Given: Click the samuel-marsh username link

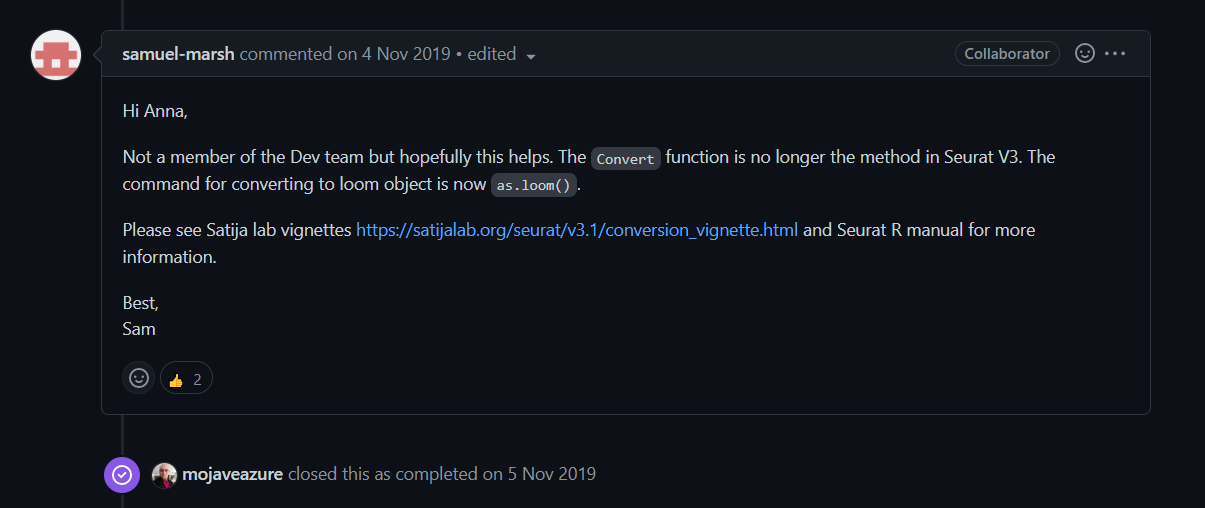Looking at the screenshot, I should coord(179,54).
